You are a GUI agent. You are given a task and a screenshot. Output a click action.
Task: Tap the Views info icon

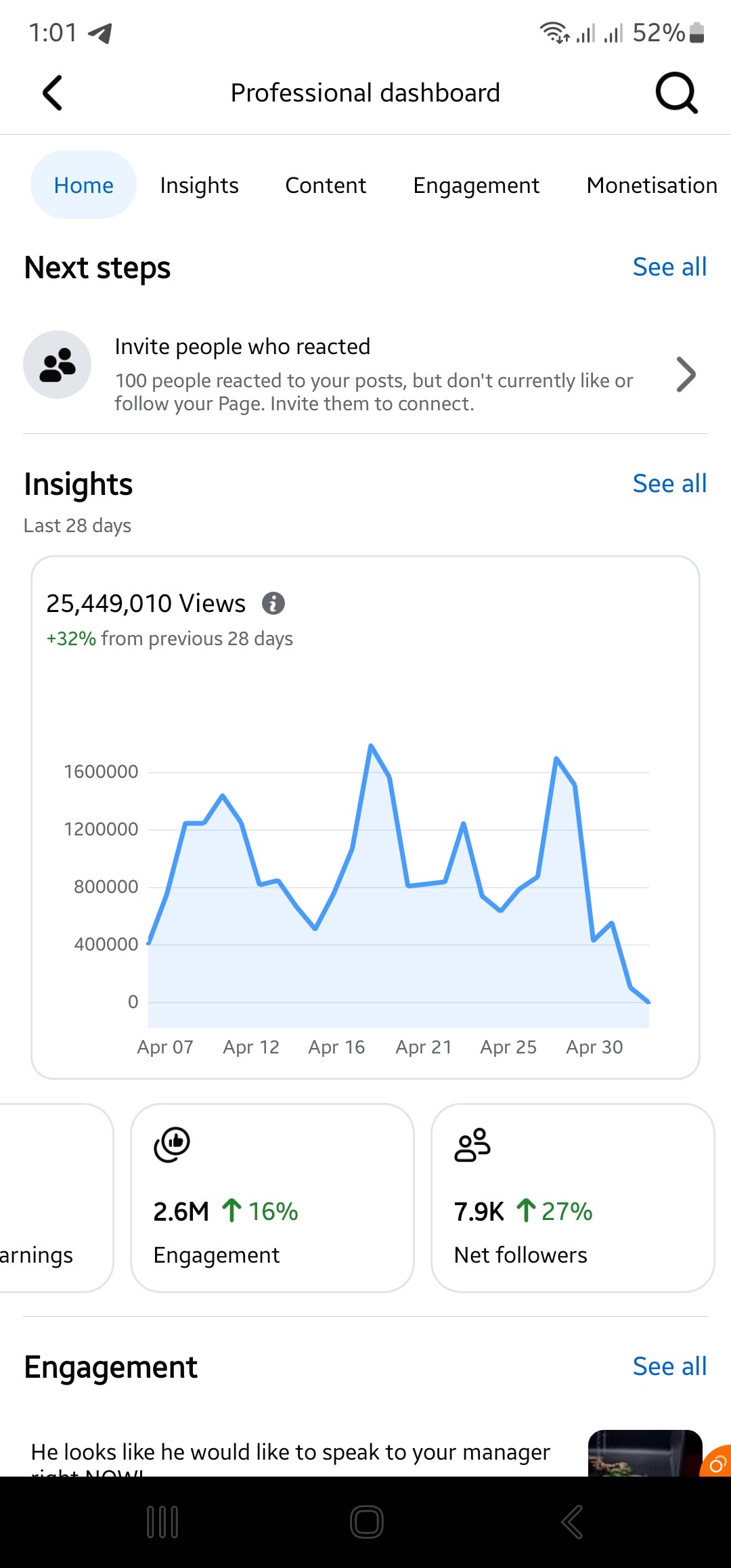point(273,603)
